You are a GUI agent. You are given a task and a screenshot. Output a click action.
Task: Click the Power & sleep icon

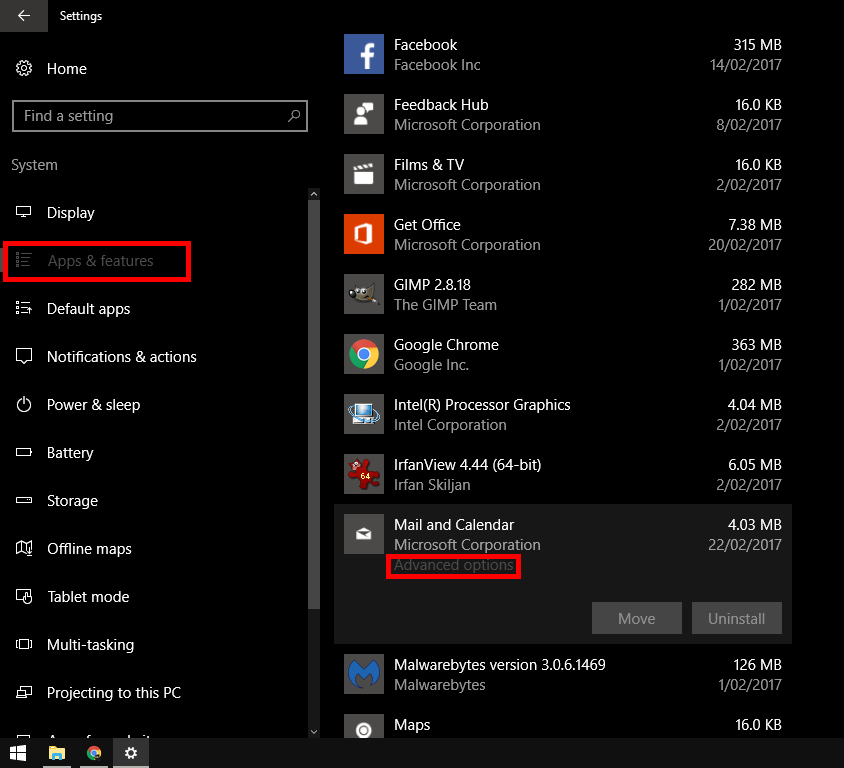[x=24, y=404]
